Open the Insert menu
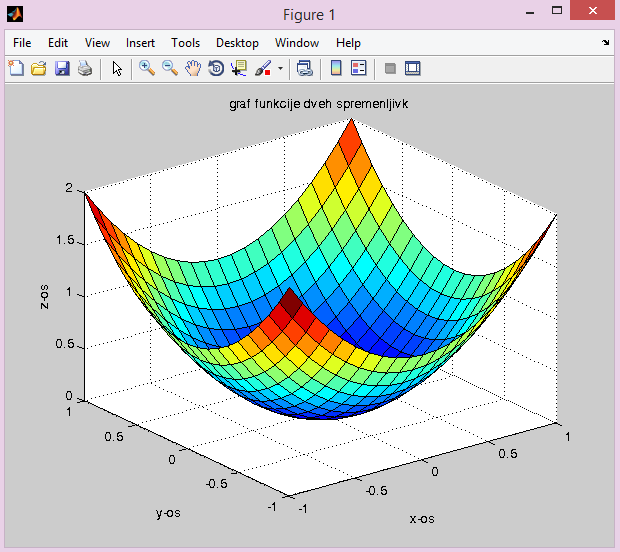620x552 pixels. point(140,43)
